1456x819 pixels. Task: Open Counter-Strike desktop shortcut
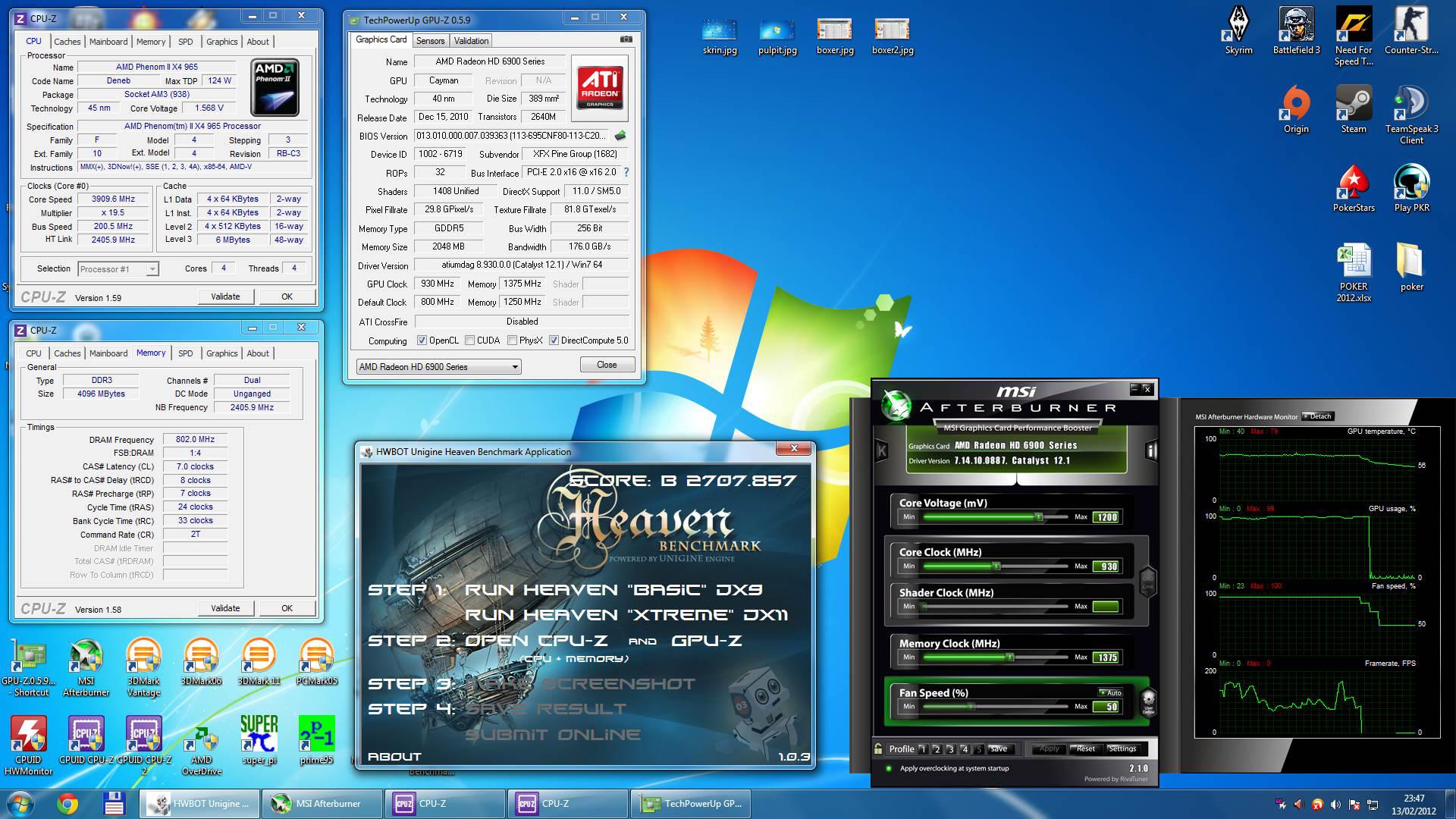click(1411, 32)
